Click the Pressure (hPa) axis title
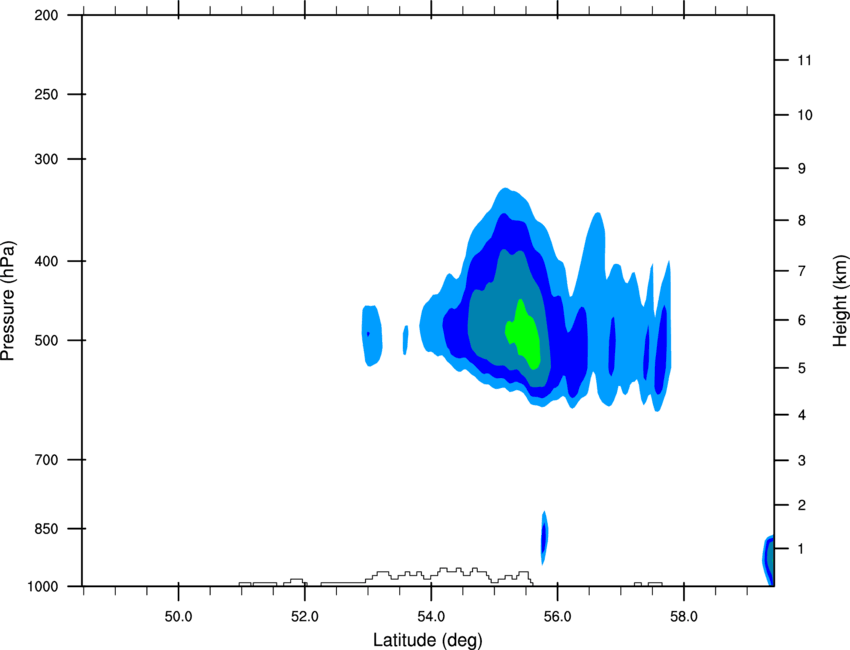Image resolution: width=850 pixels, height=650 pixels. point(8,300)
